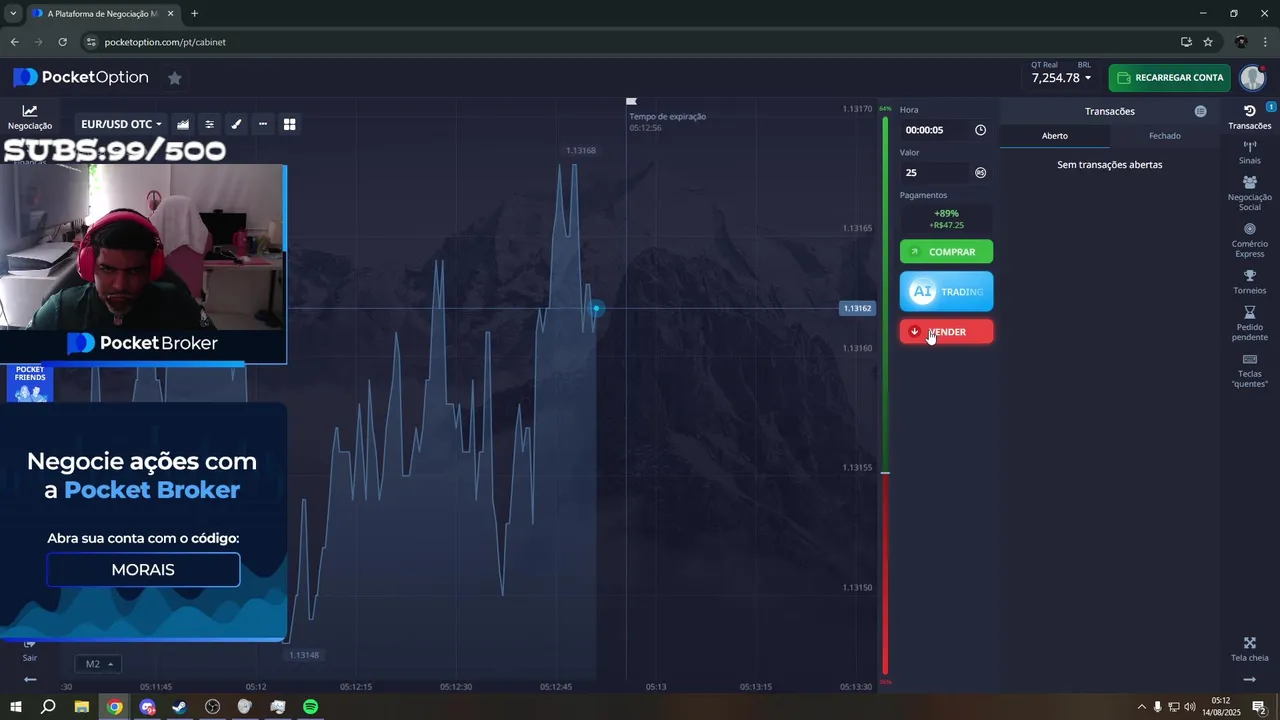Image resolution: width=1280 pixels, height=720 pixels.
Task: Click the MORAIS promo code box
Action: click(143, 570)
